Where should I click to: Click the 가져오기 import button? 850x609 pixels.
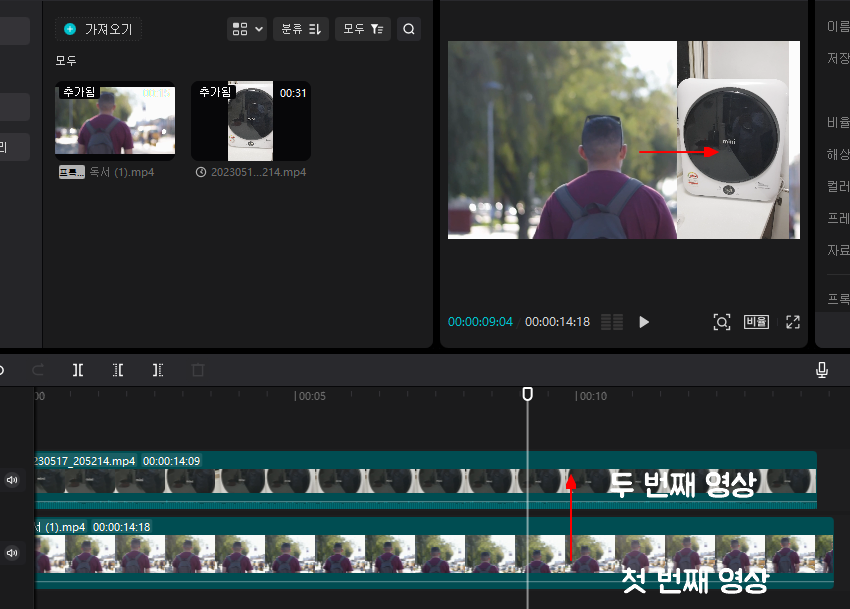pos(98,29)
